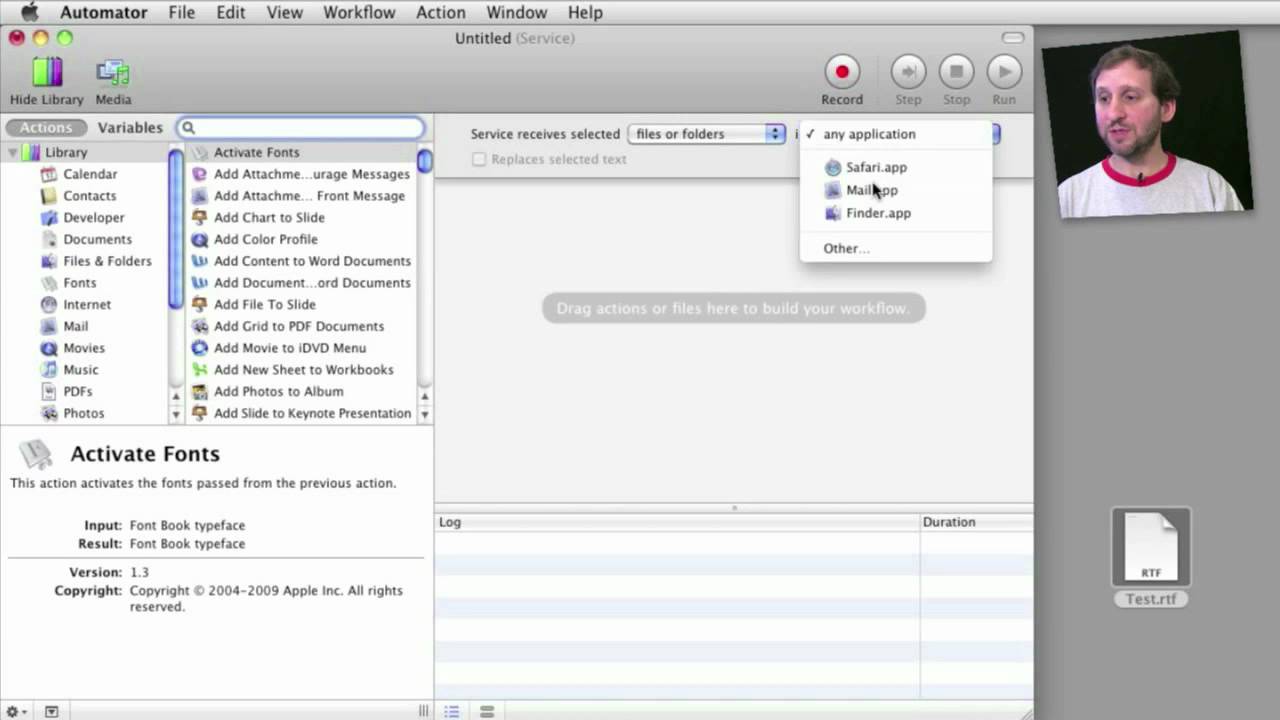This screenshot has height=720, width=1280.
Task: Select the Music library category
Action: pos(80,370)
